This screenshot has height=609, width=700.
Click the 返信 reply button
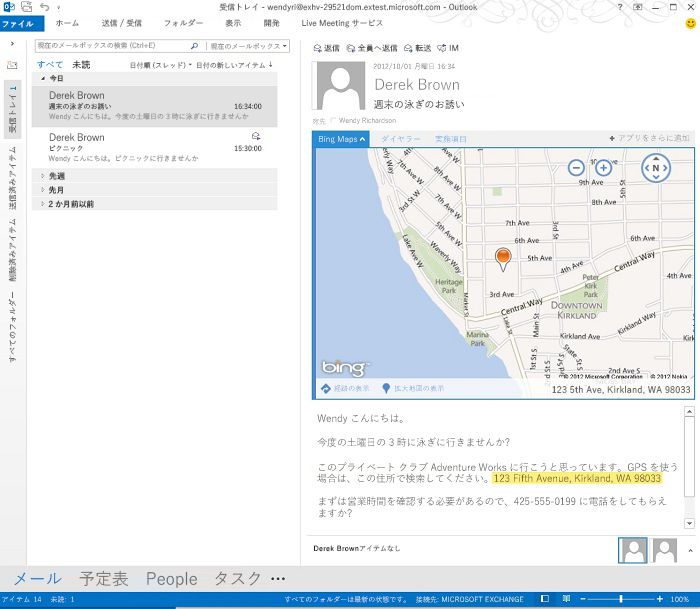(327, 48)
